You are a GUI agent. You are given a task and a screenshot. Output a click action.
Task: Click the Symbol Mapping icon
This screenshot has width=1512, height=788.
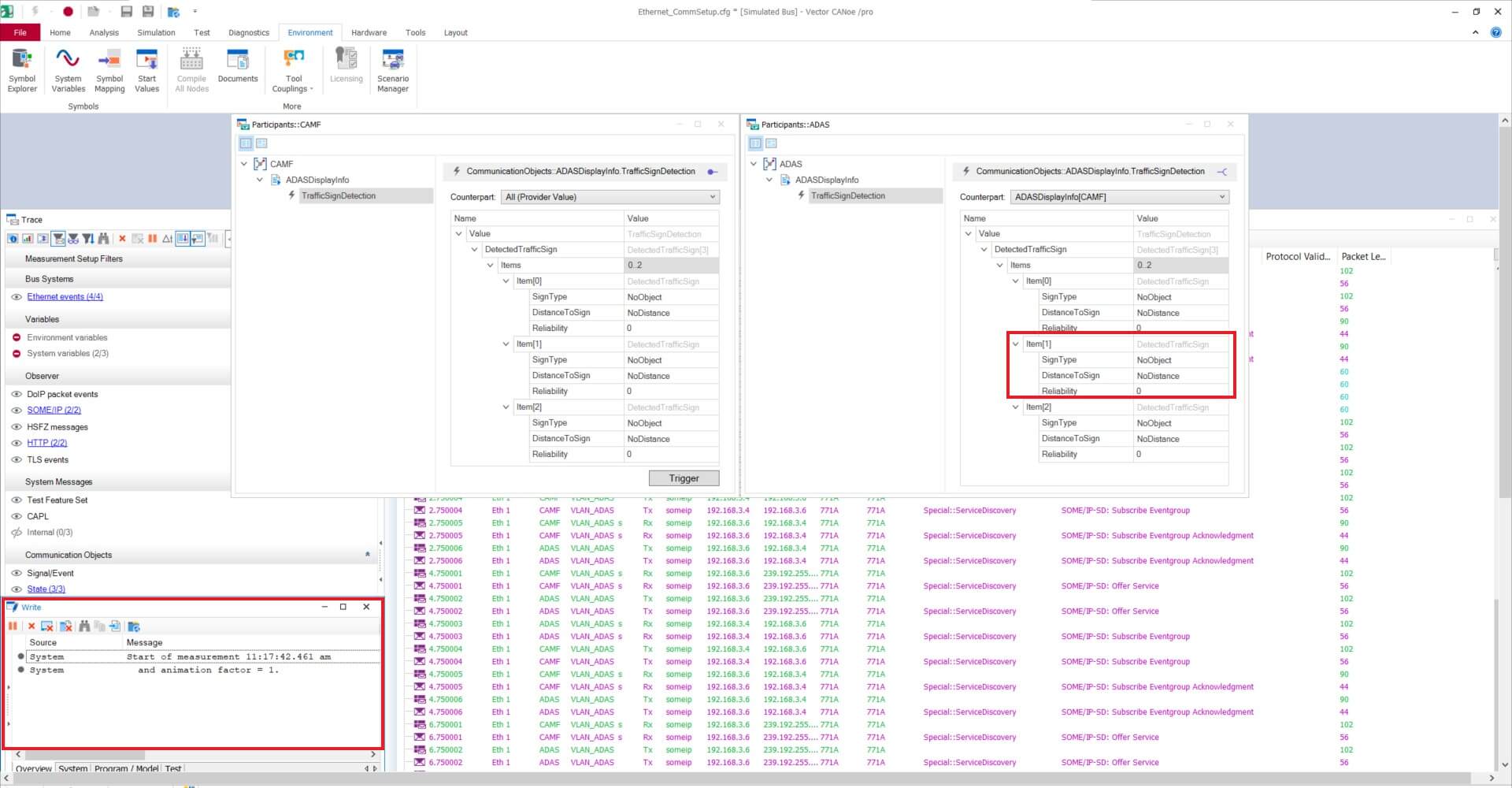point(109,69)
